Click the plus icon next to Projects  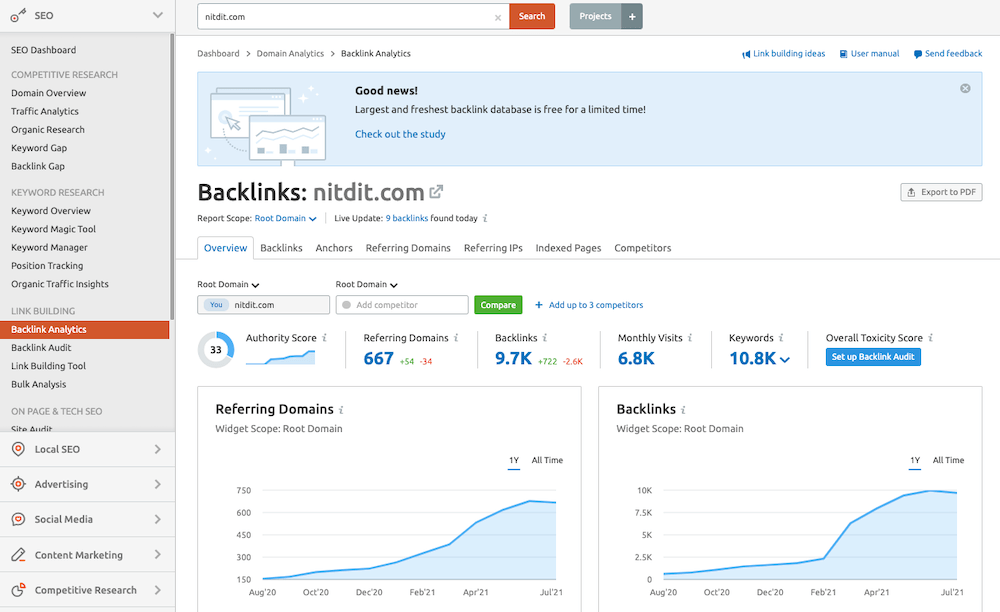(x=632, y=17)
